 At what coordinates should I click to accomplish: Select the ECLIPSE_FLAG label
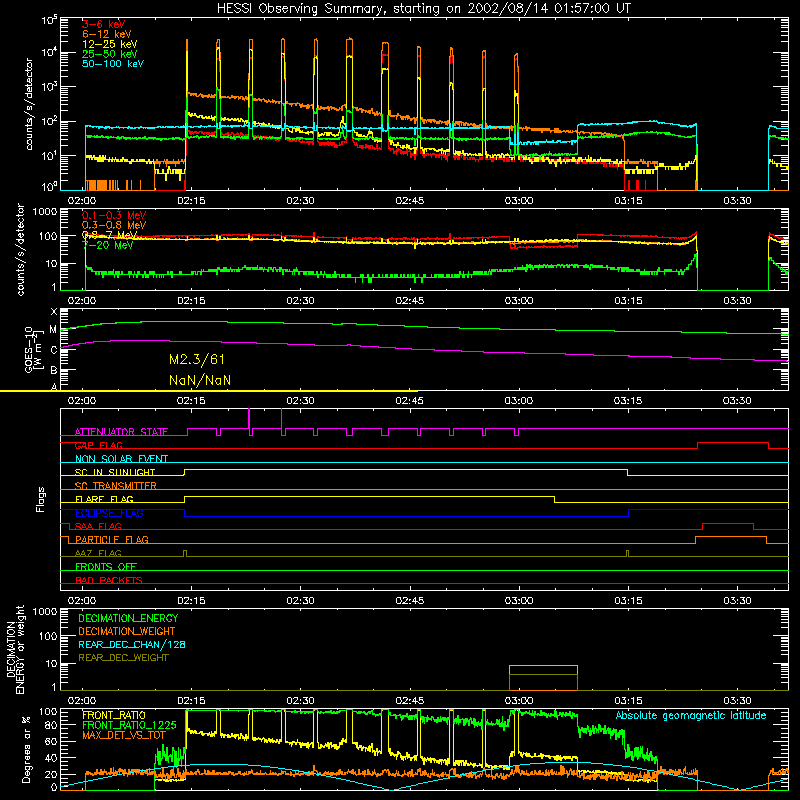tap(109, 513)
